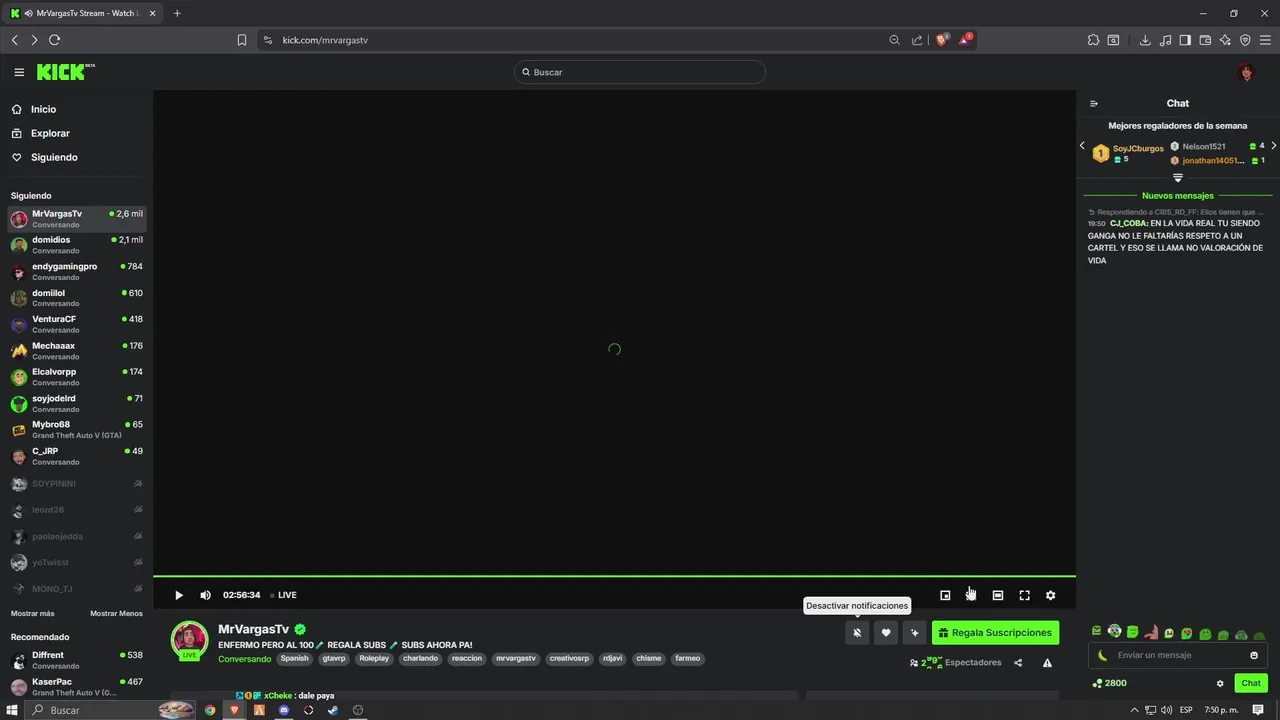Toggle notifications bell for MrVargasTv
The height and width of the screenshot is (720, 1280).
coord(857,632)
